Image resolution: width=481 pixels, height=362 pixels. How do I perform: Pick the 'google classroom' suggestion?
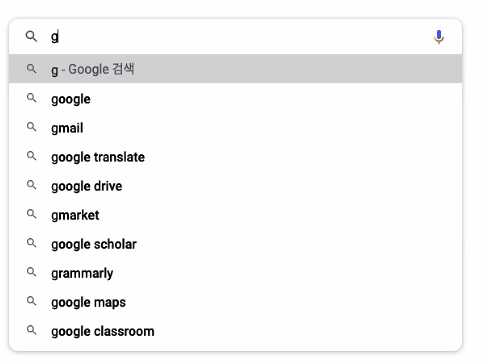point(235,331)
